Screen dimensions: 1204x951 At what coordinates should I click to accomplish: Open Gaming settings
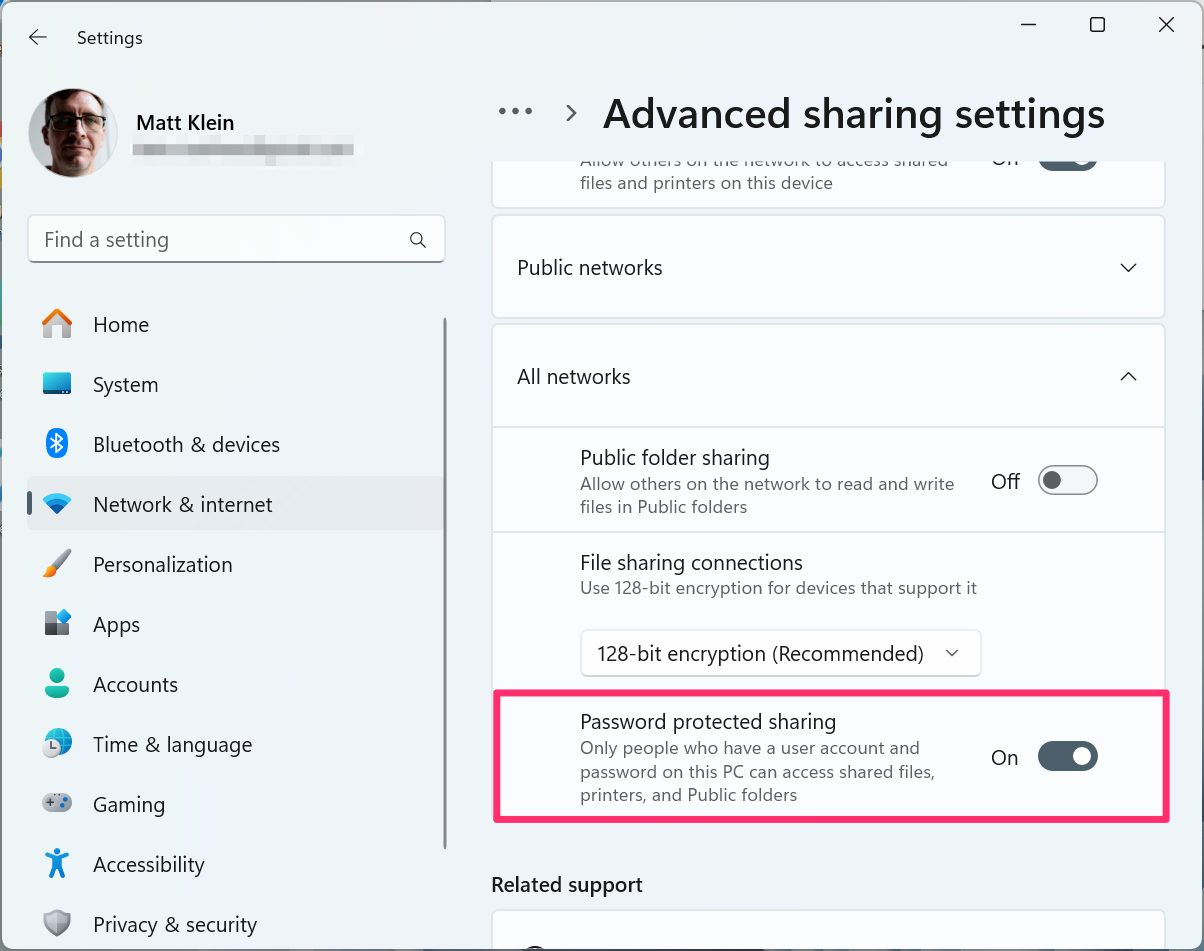pyautogui.click(x=236, y=804)
